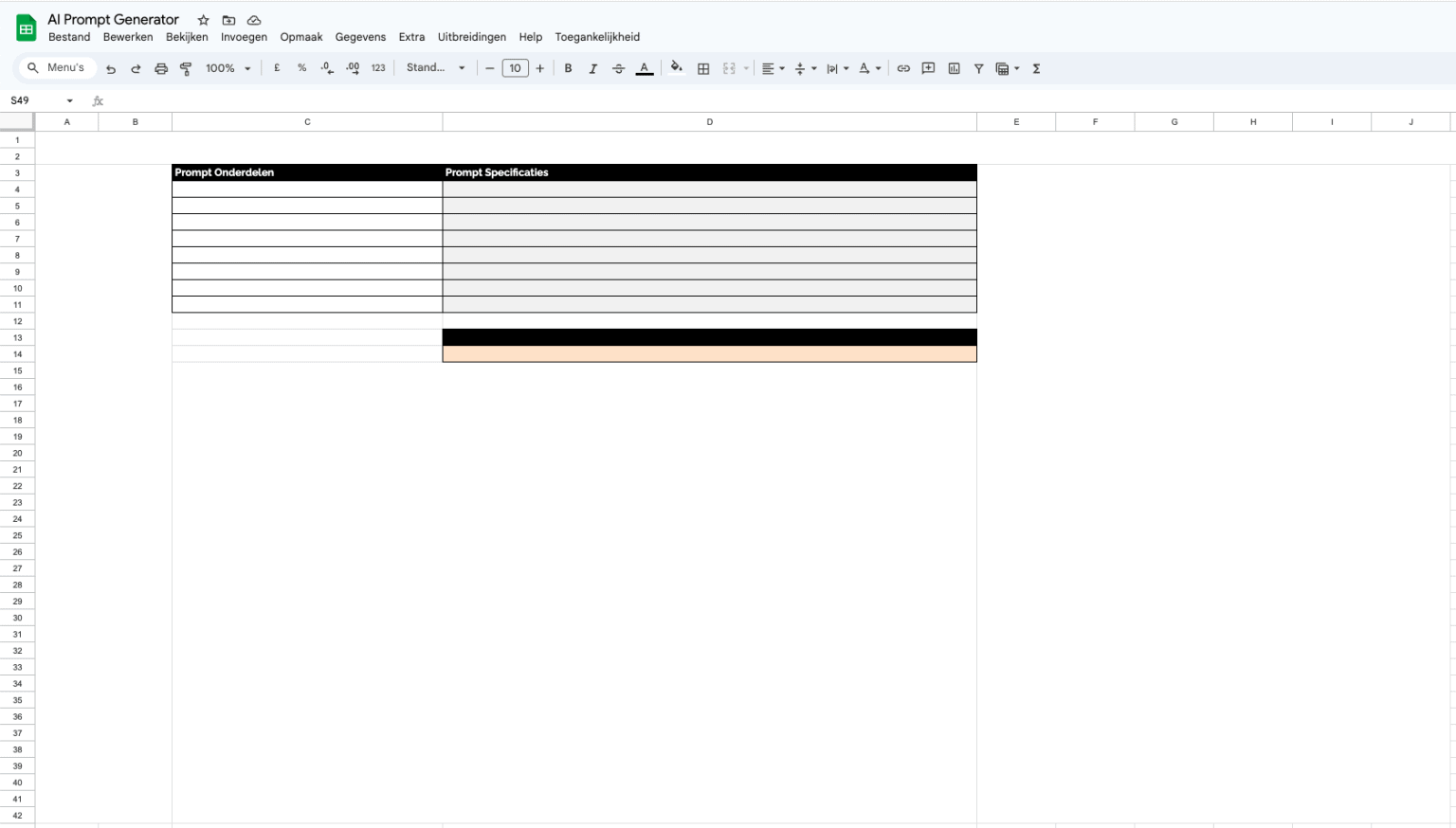1456x828 pixels.
Task: Toggle italic formatting
Action: (x=592, y=67)
